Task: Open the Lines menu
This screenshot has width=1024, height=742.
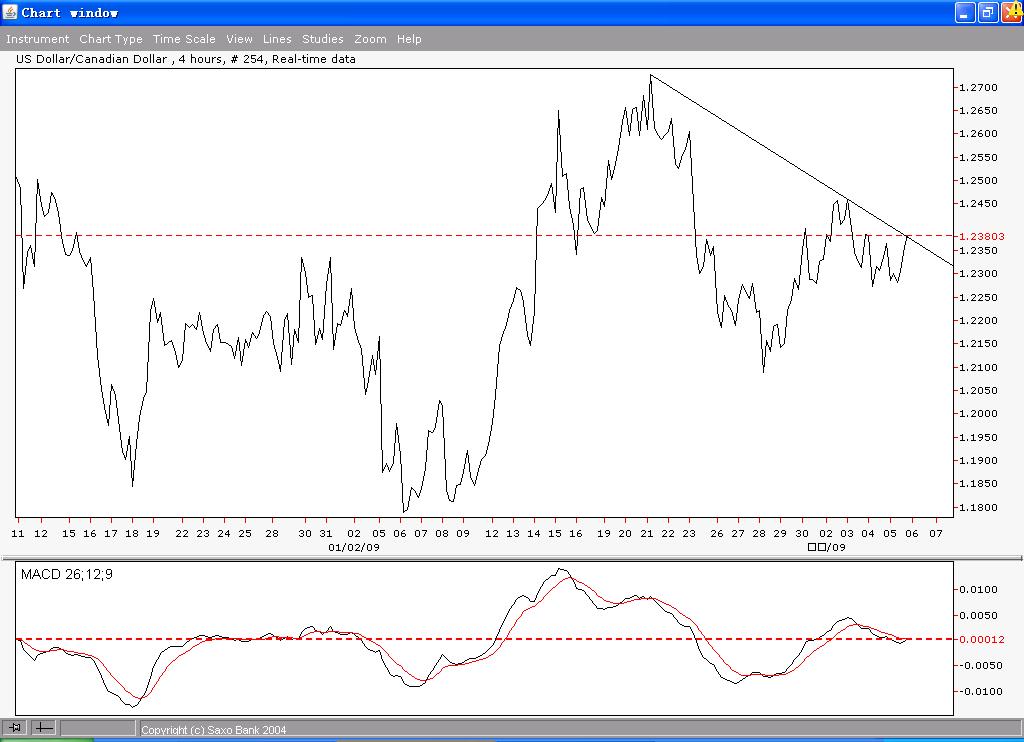Action: [x=277, y=39]
